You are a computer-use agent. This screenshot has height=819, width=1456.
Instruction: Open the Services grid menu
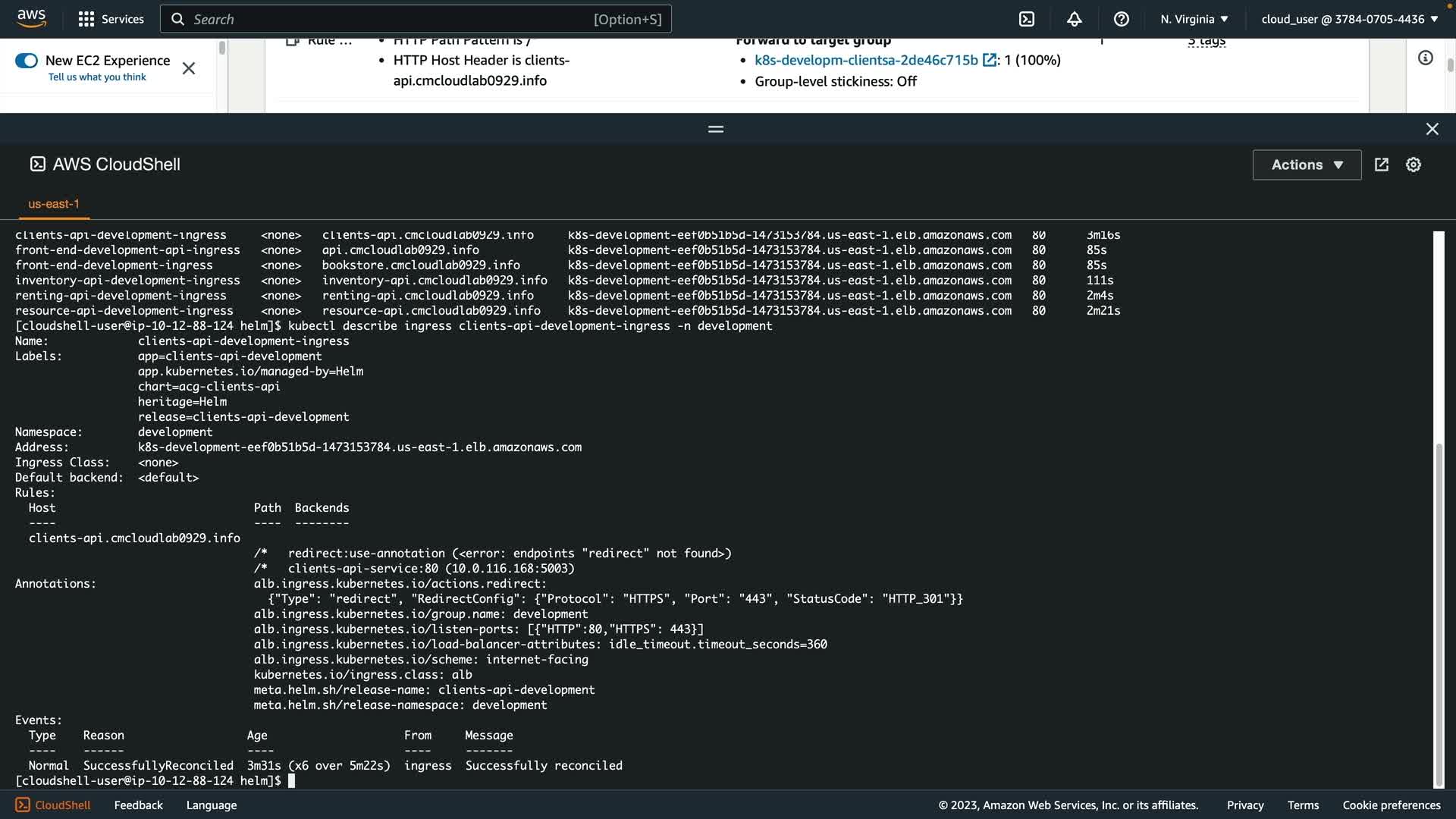coord(111,19)
